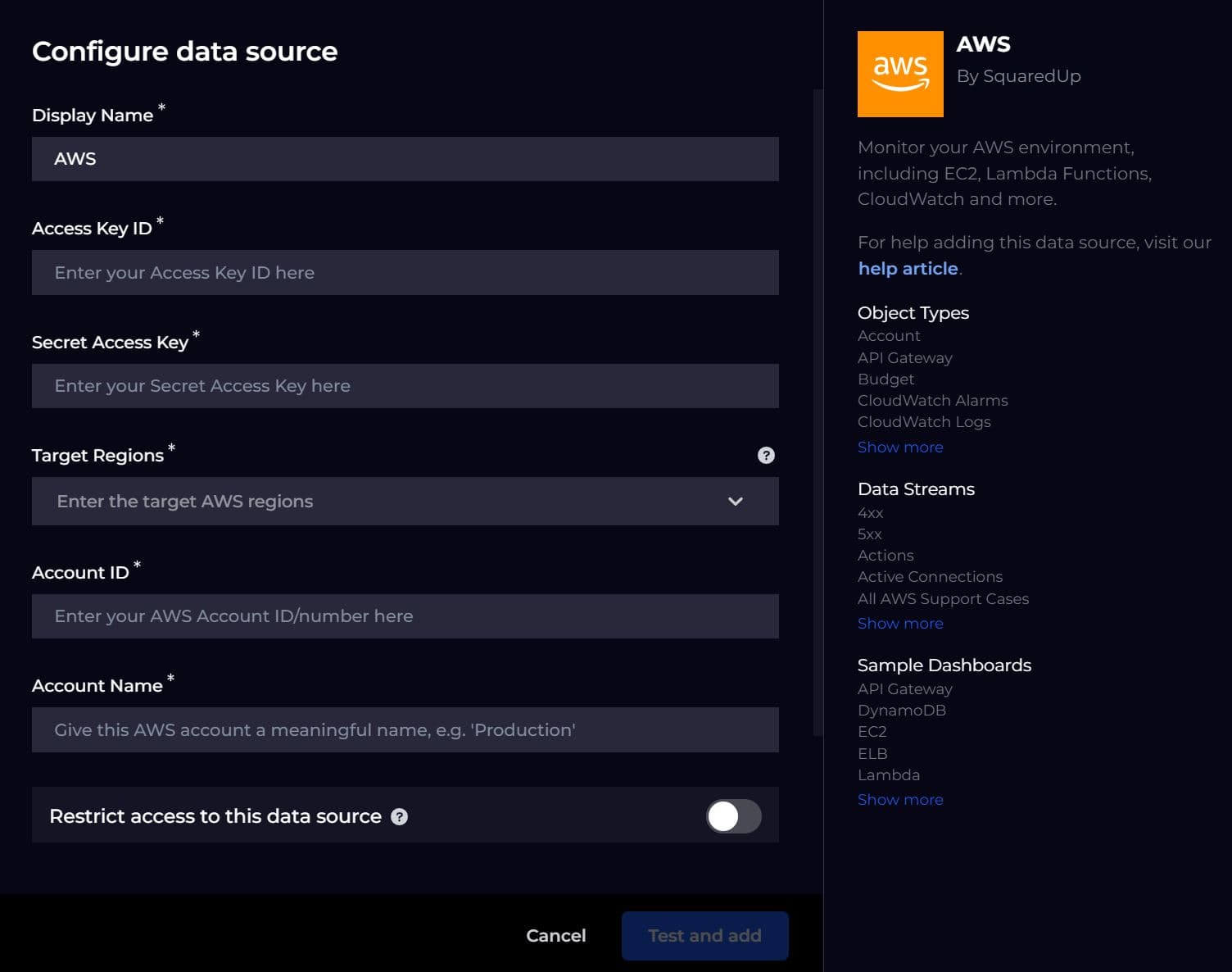The width and height of the screenshot is (1232, 972).
Task: Enable Restrict access to this data source
Action: coord(733,815)
